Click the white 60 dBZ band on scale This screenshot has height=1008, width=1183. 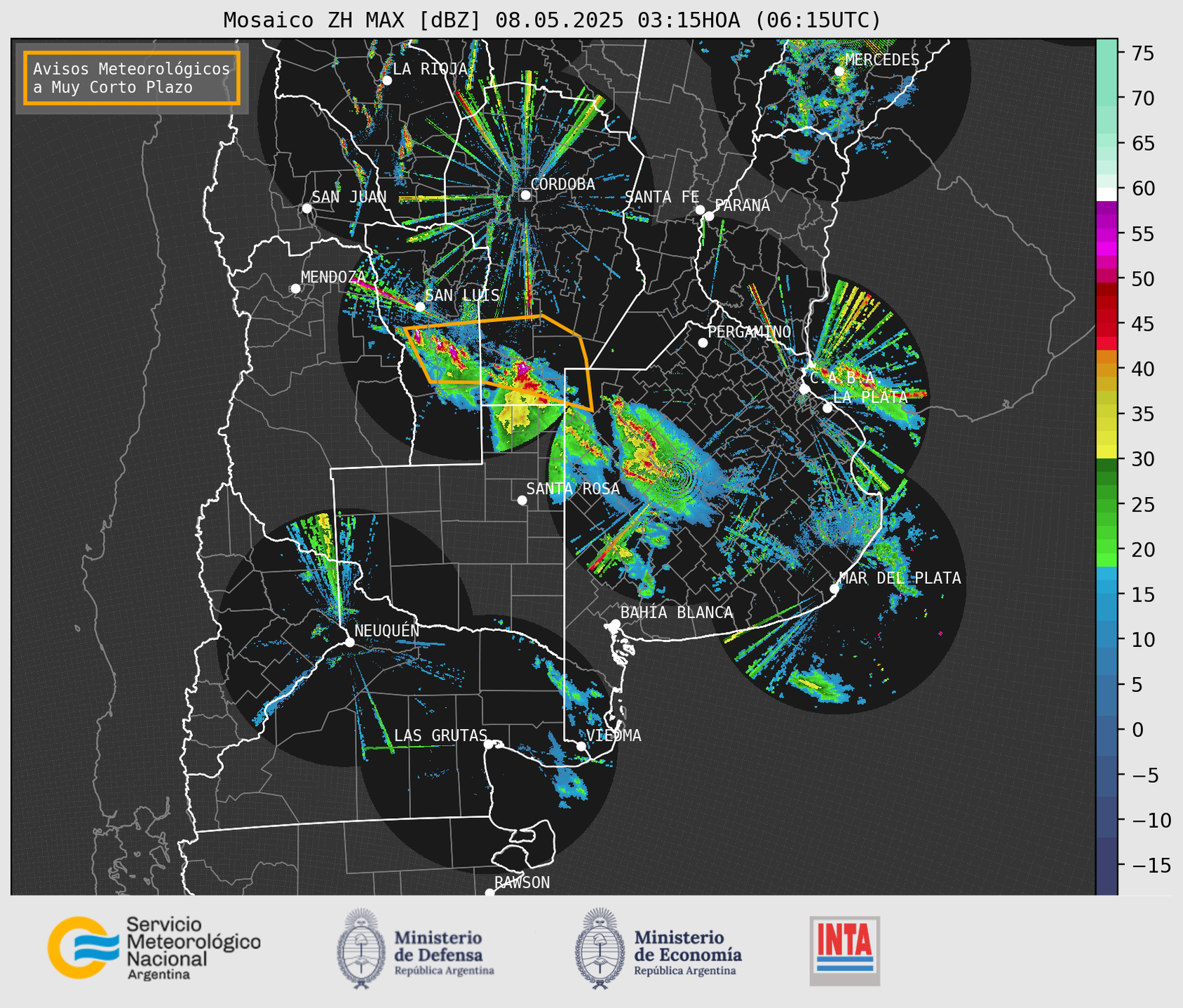point(1107,194)
